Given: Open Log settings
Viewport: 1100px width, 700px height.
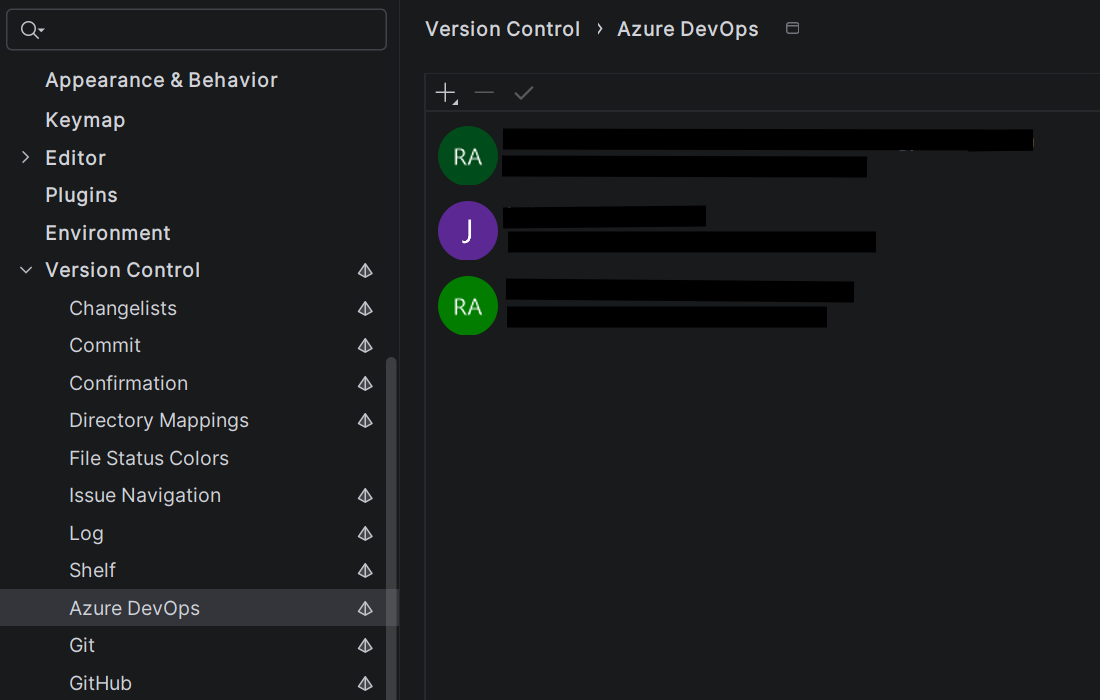Looking at the screenshot, I should point(86,533).
